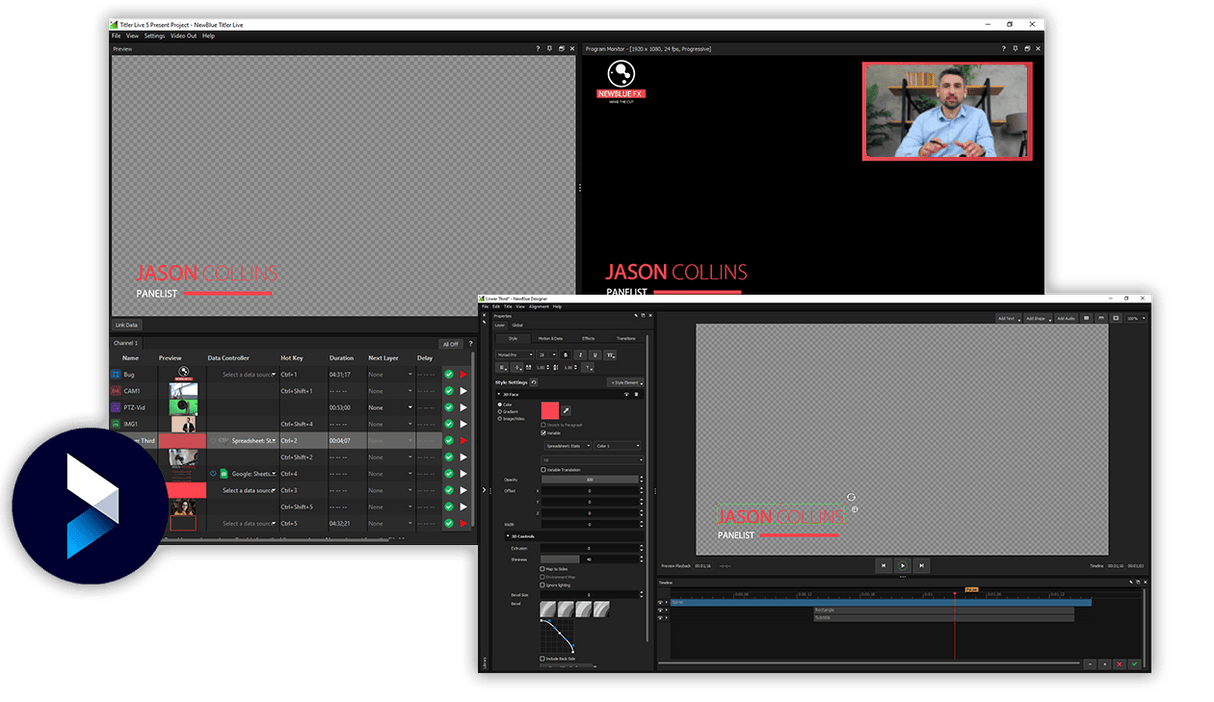Play the CAM1 layer with its play arrow
The width and height of the screenshot is (1214, 702).
point(463,391)
